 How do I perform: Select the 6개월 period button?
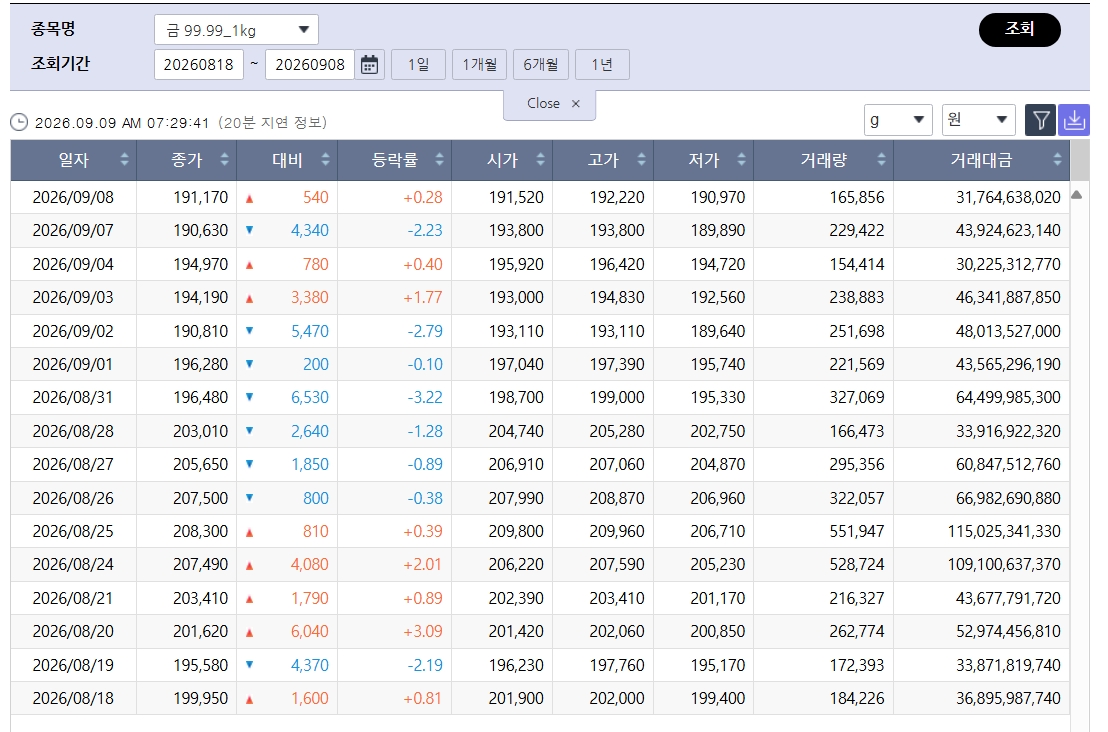(541, 65)
